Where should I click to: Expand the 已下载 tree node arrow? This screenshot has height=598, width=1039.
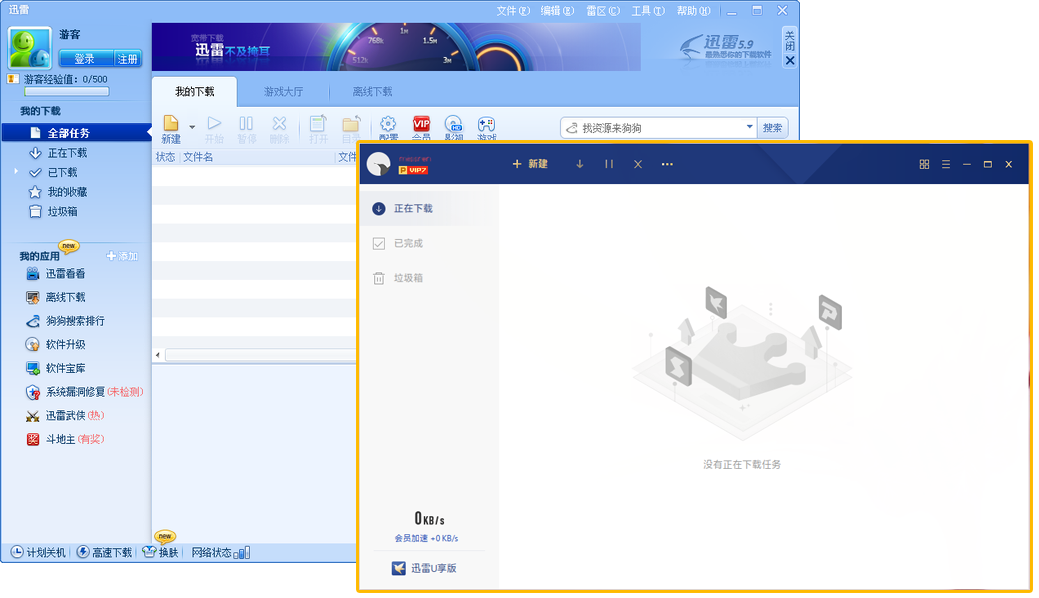(x=16, y=172)
